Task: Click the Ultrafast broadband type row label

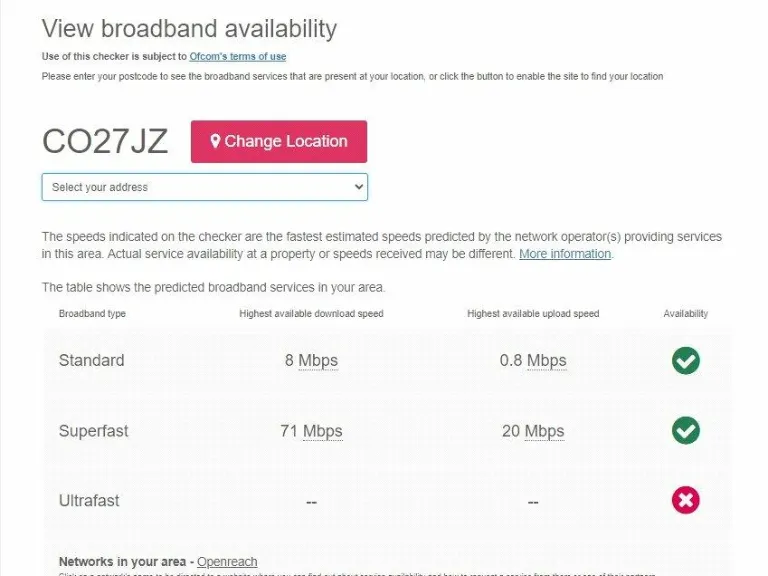Action: click(x=89, y=500)
